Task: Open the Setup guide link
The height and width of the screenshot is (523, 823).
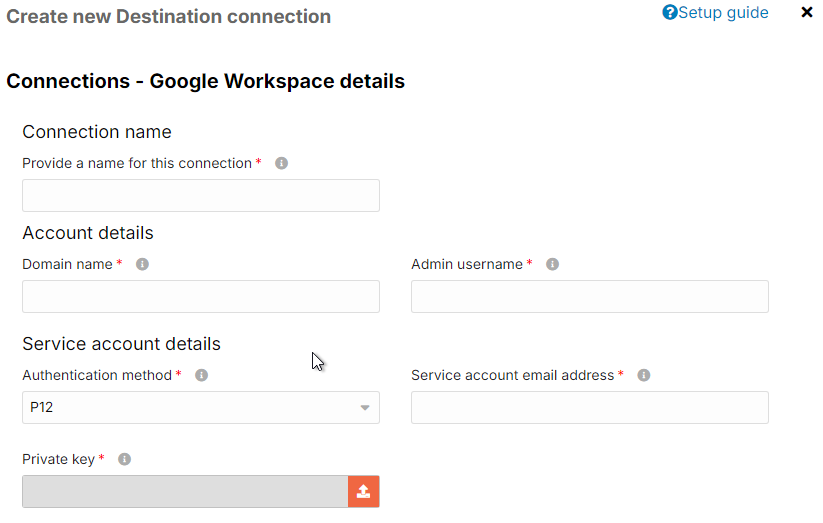Action: point(723,13)
